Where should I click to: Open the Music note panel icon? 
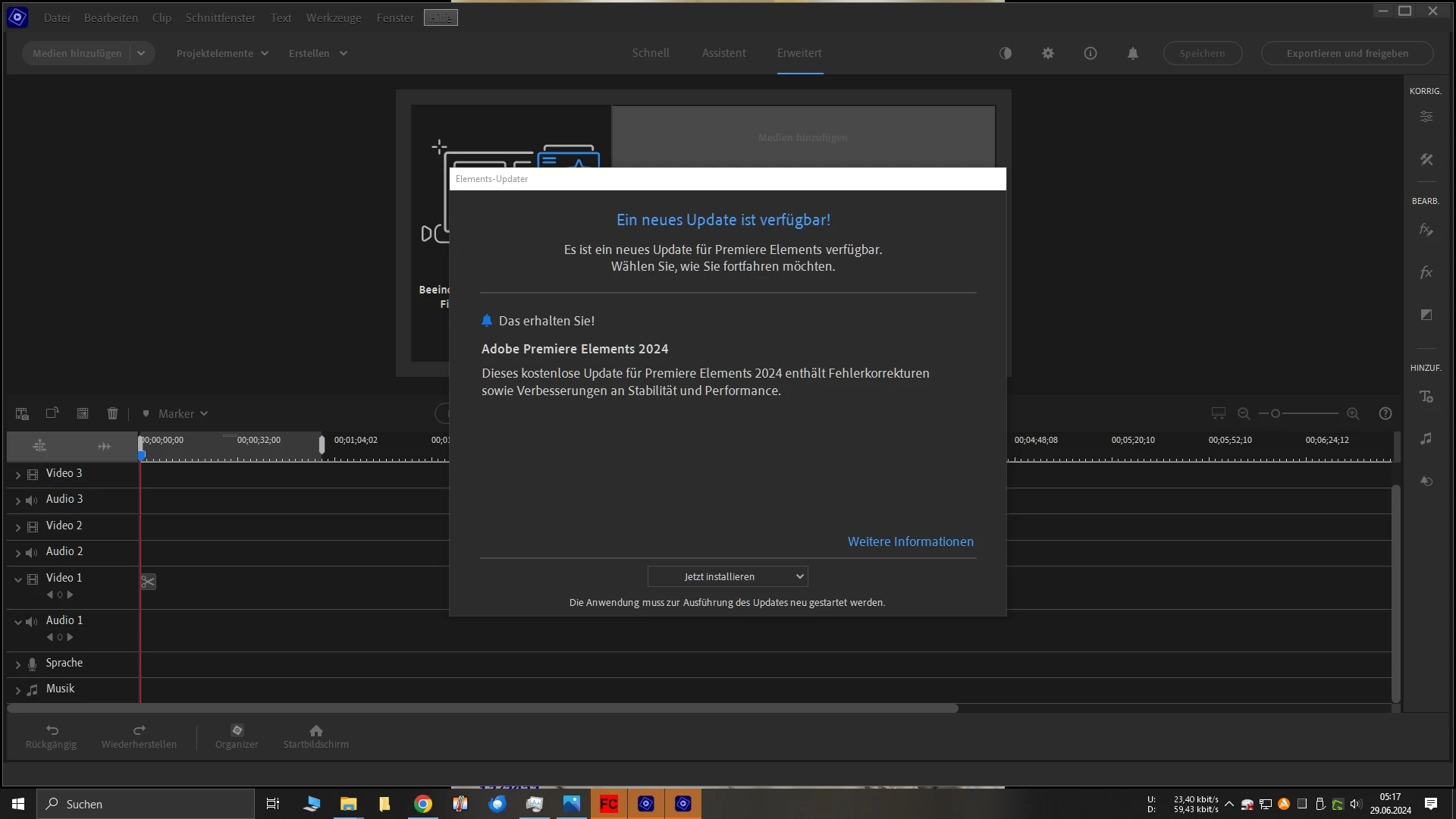coord(1426,439)
